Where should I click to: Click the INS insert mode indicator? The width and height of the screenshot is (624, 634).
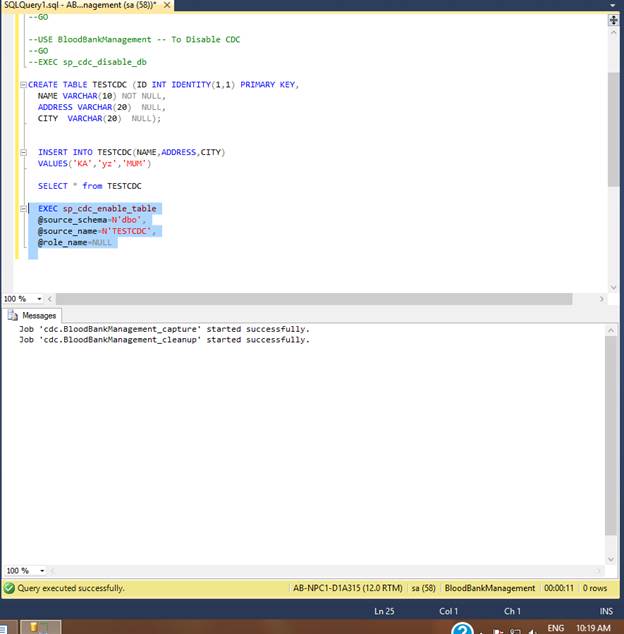coord(606,611)
